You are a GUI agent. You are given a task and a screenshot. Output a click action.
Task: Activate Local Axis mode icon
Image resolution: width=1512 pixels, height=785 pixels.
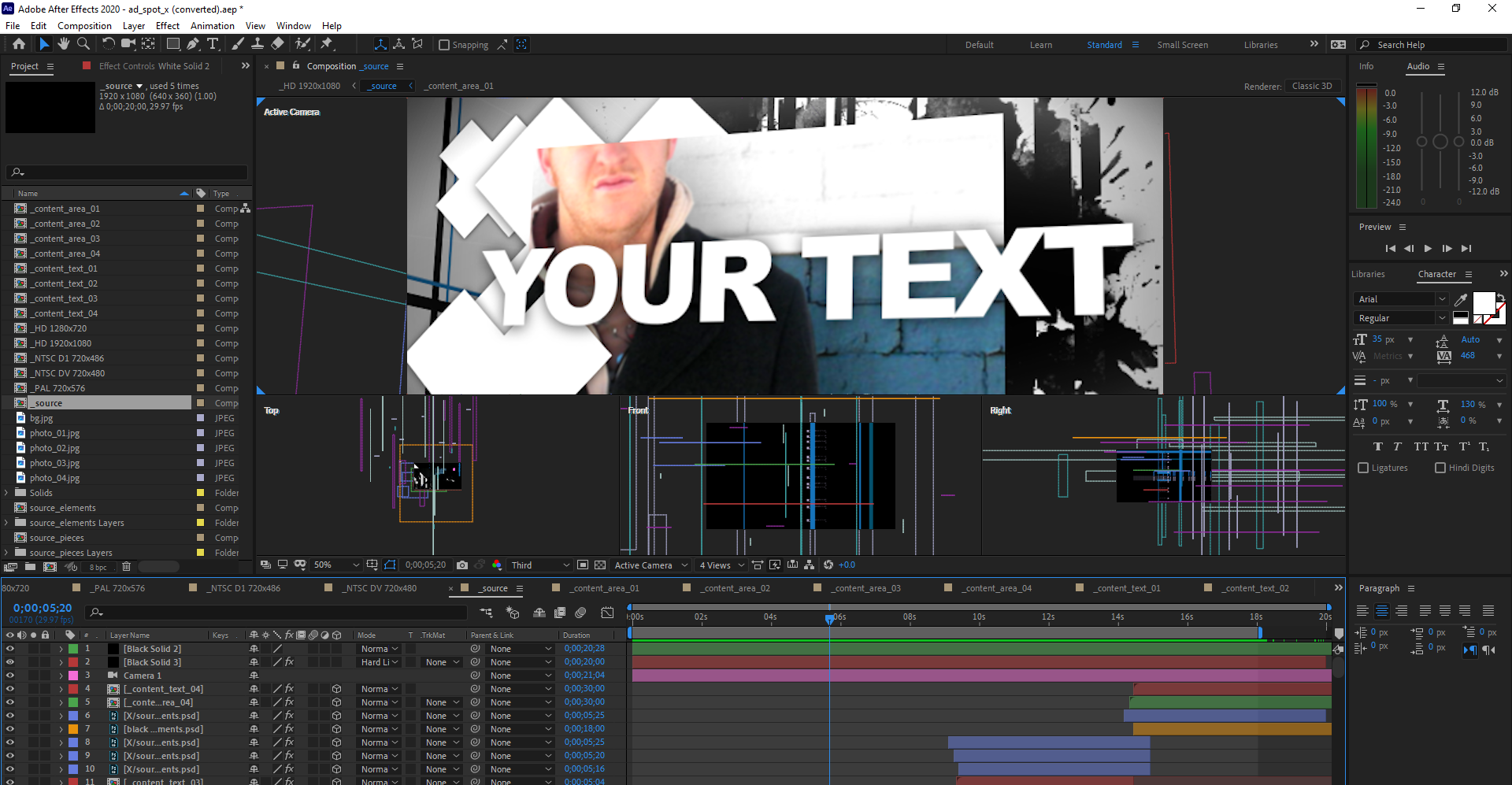click(x=380, y=44)
